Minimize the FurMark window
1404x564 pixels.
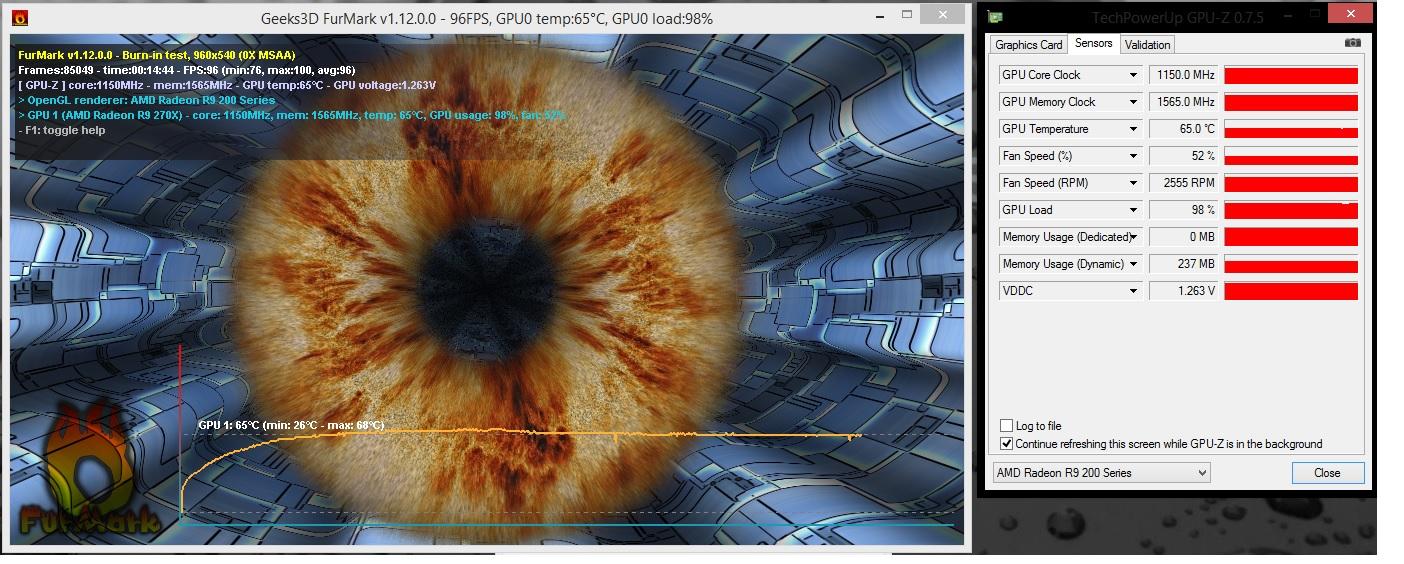click(879, 16)
